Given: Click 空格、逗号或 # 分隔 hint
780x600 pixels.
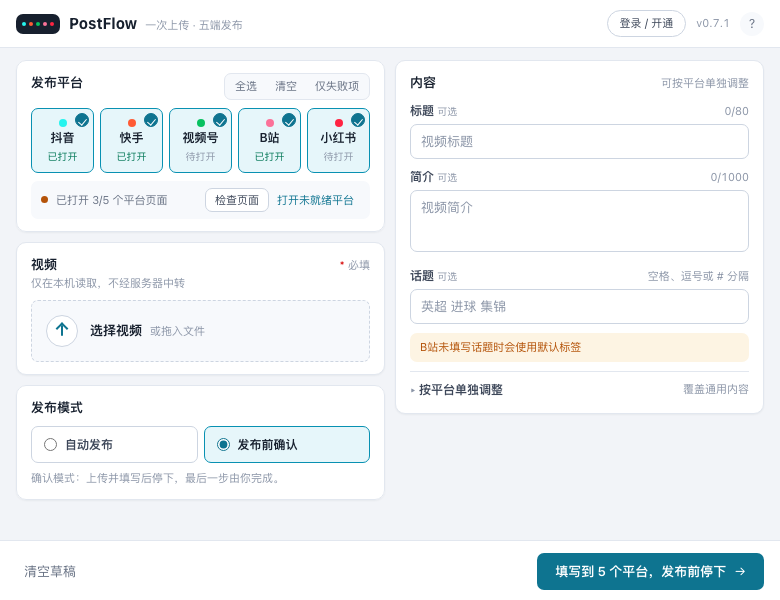Looking at the screenshot, I should [x=698, y=276].
